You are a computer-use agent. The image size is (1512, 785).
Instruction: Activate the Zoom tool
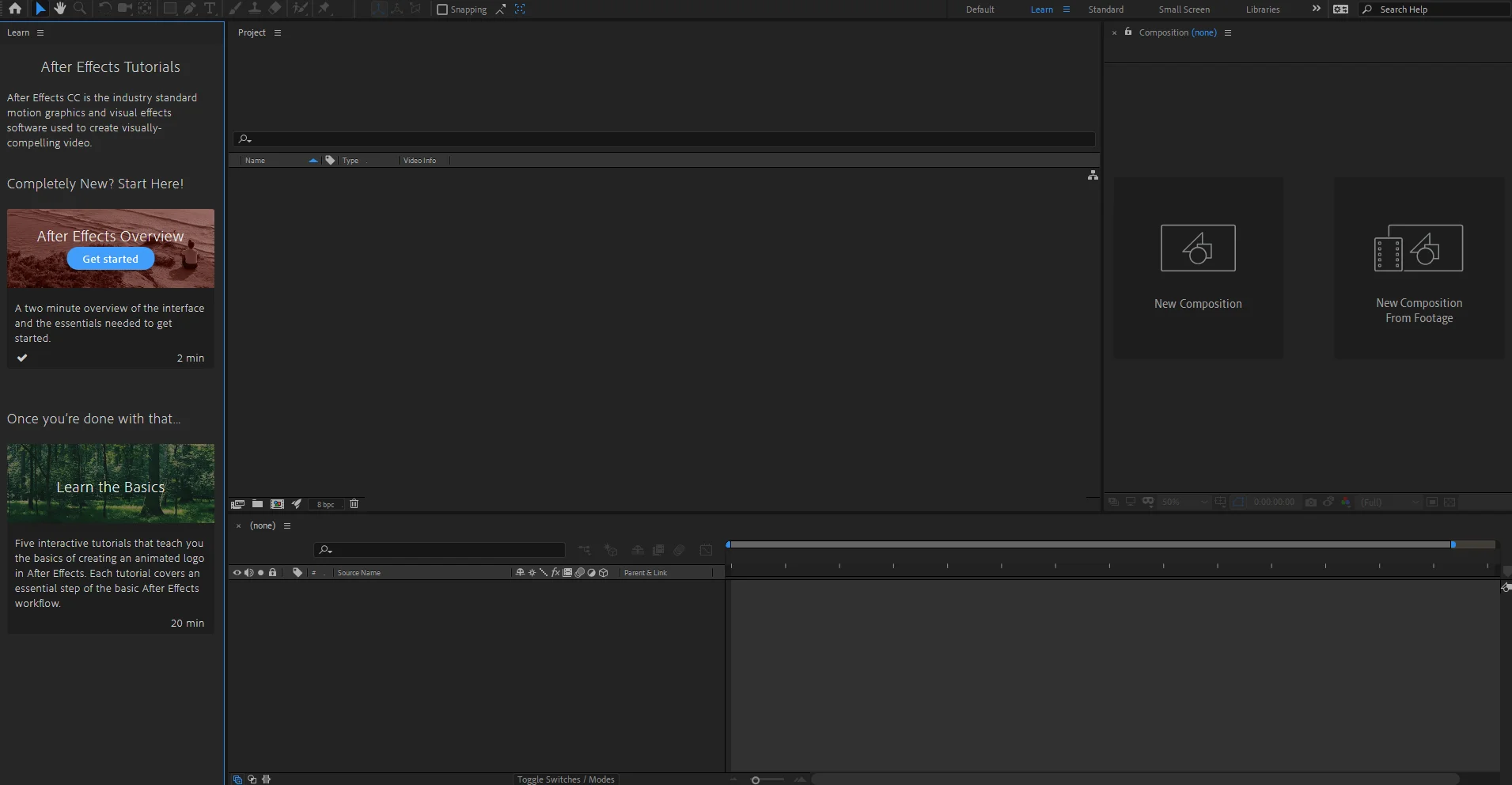click(x=80, y=9)
